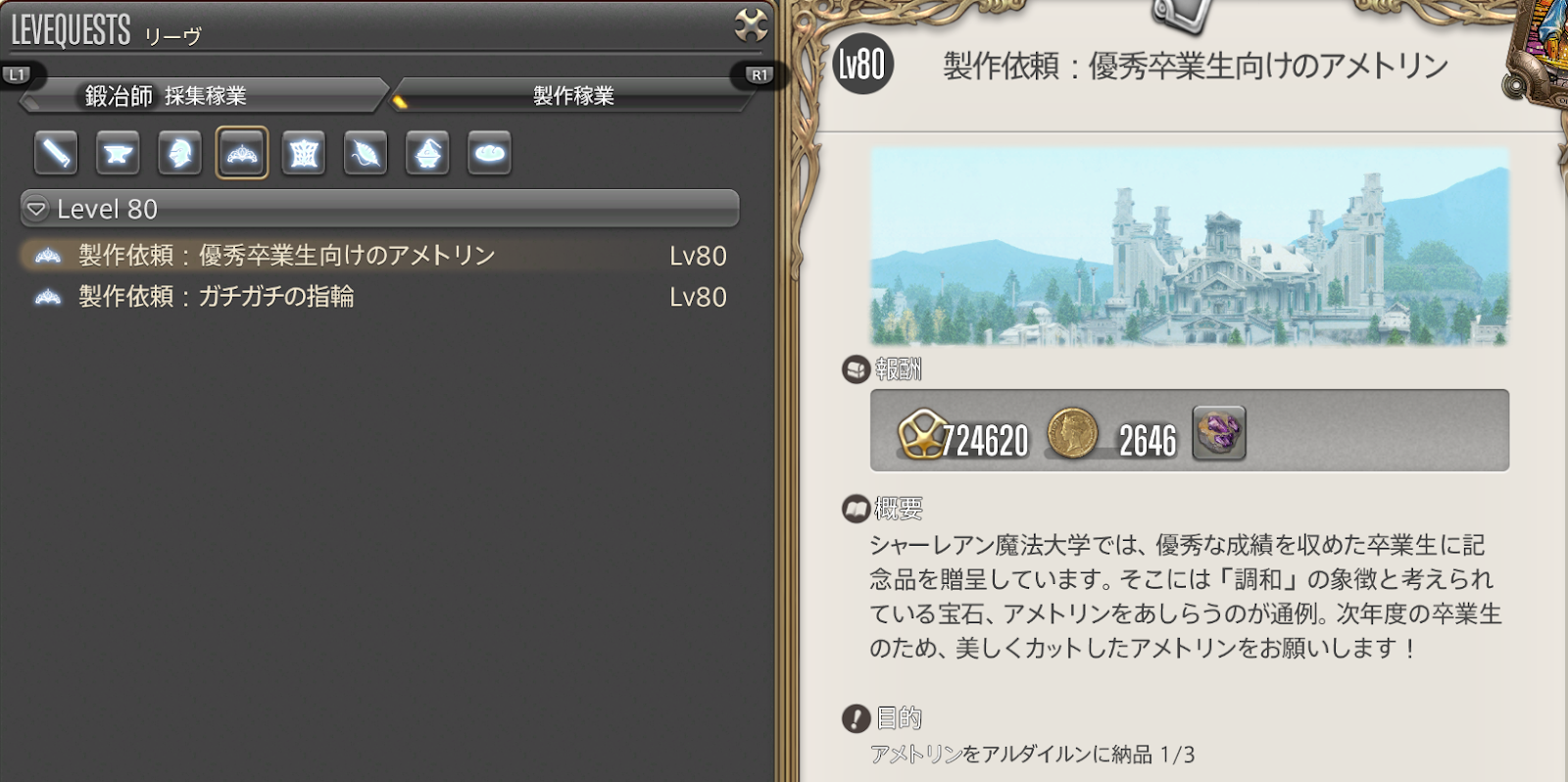Select the Culinarian bread class icon
1568x782 pixels.
pyautogui.click(x=489, y=153)
